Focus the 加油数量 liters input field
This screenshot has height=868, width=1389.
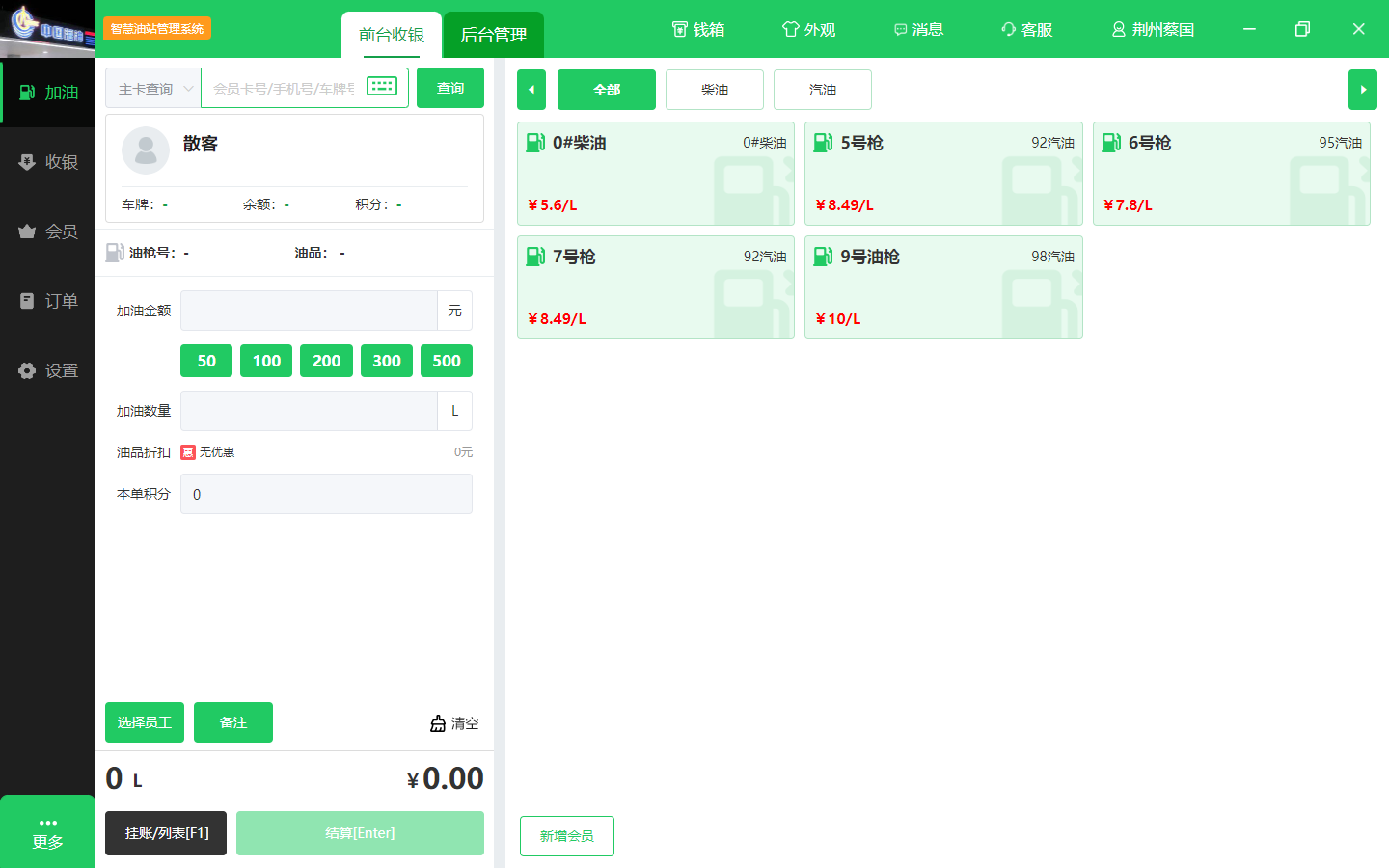[x=309, y=411]
